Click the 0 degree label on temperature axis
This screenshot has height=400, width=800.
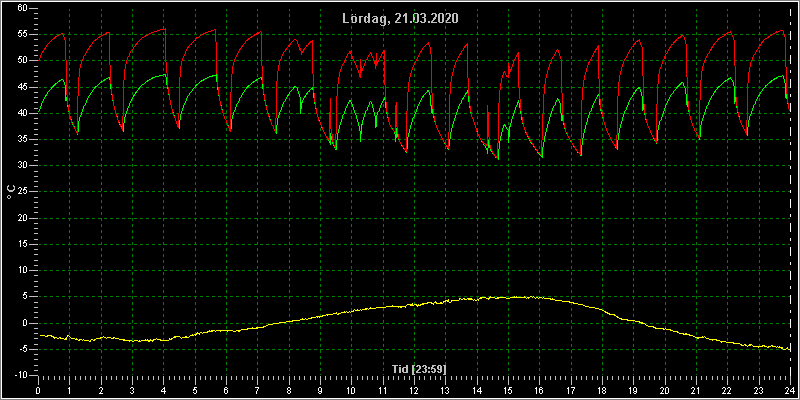pyautogui.click(x=25, y=323)
